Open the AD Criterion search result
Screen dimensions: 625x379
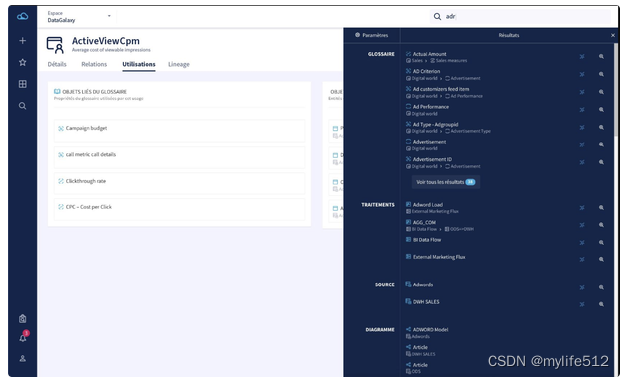[x=426, y=71]
